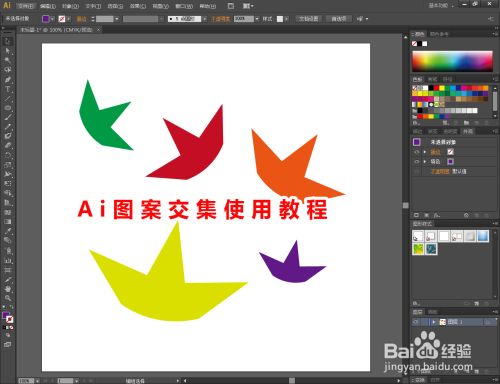Select the Gradient tool
500x384 pixels.
[7, 221]
